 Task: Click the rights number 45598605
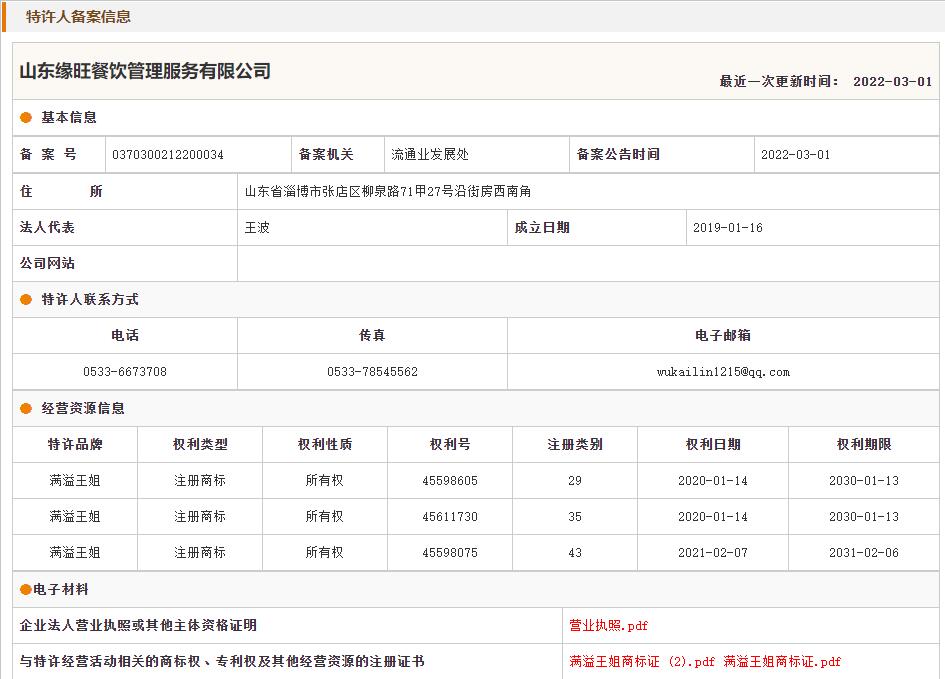(x=450, y=481)
